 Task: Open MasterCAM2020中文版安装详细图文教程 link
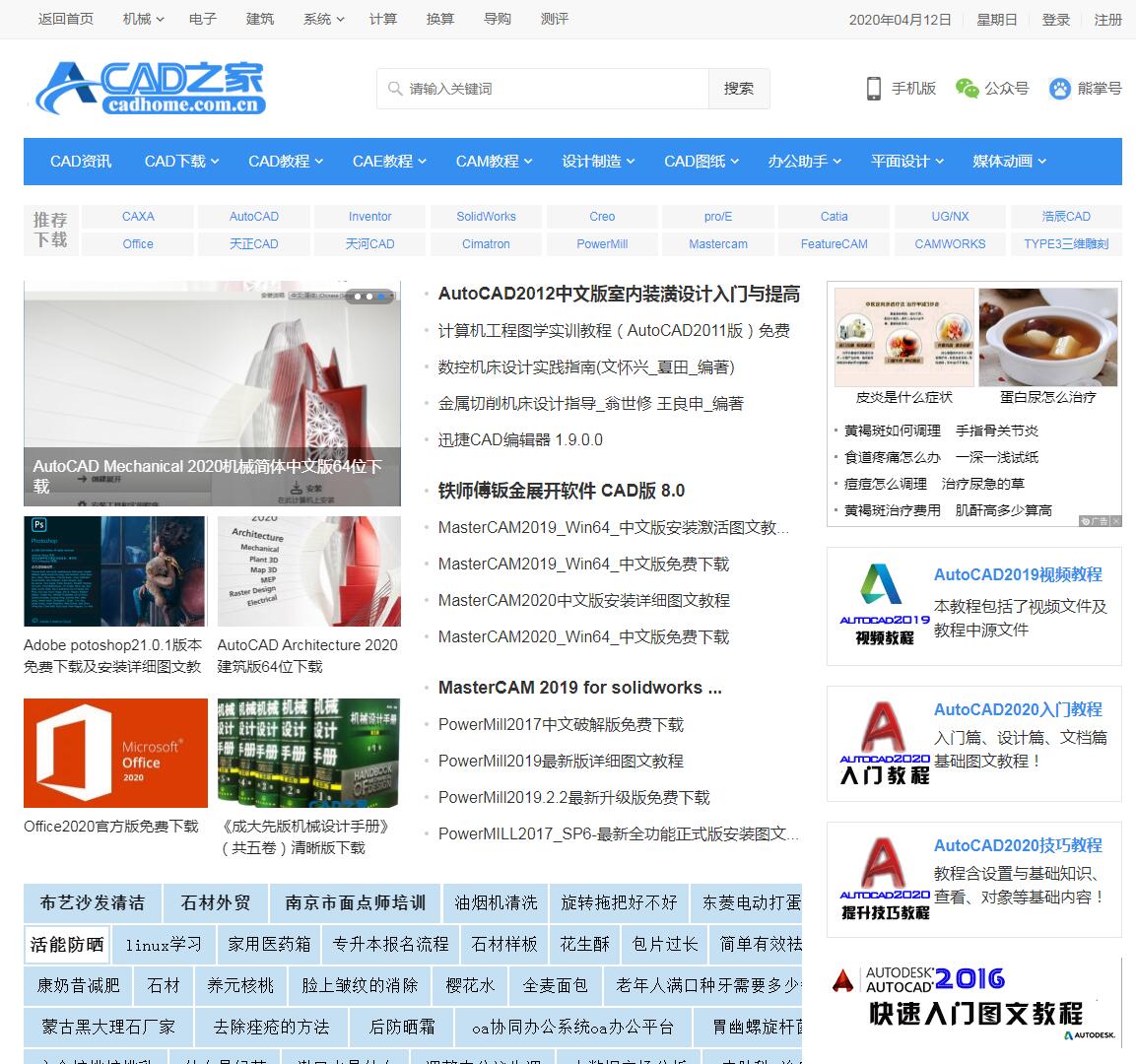(x=584, y=600)
